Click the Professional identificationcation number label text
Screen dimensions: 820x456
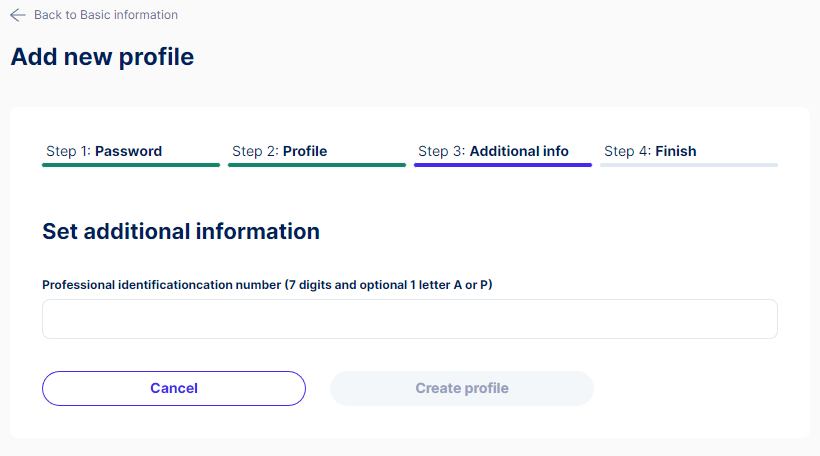click(162, 285)
